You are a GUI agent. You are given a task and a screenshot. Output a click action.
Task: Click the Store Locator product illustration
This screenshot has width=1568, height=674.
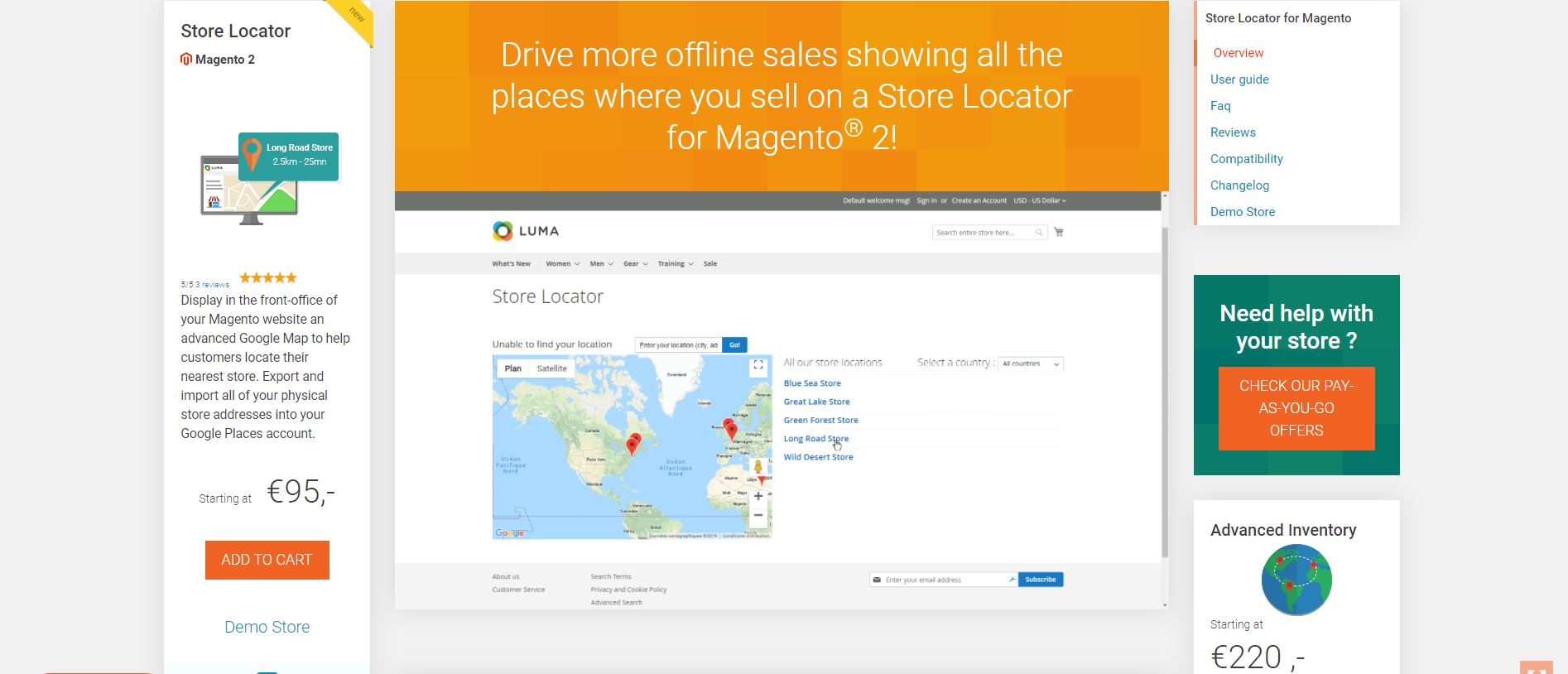(x=270, y=179)
